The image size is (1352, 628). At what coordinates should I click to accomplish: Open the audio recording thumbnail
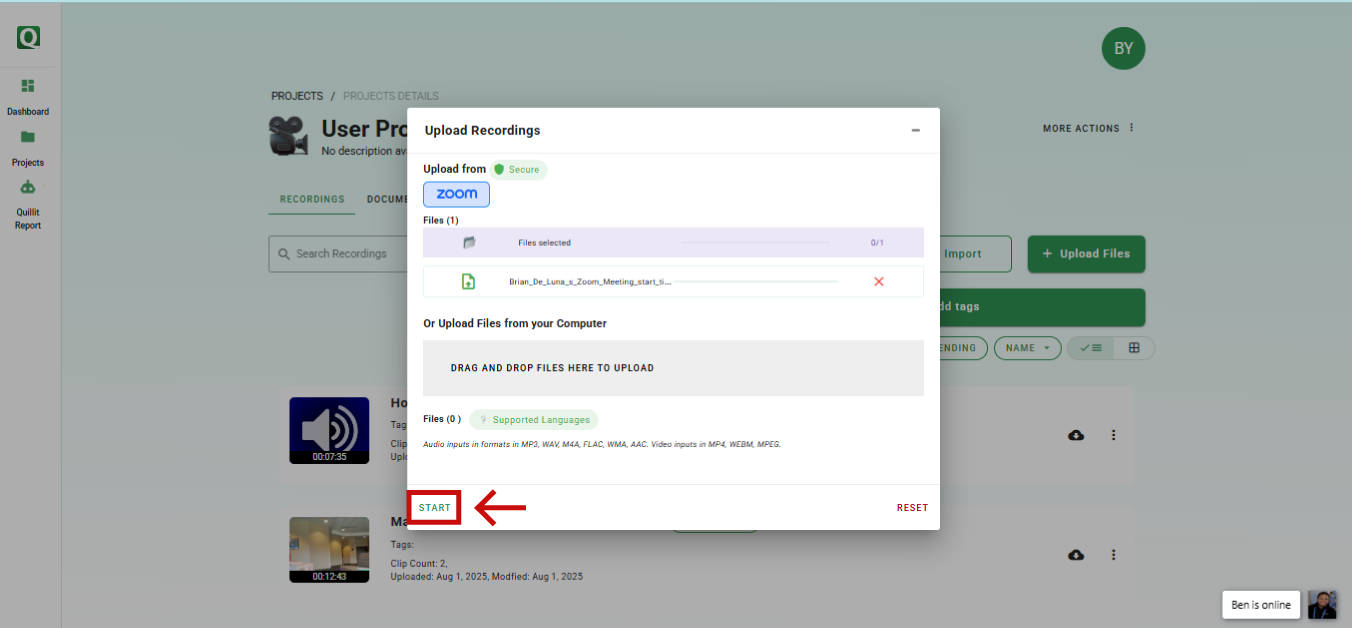tap(329, 430)
